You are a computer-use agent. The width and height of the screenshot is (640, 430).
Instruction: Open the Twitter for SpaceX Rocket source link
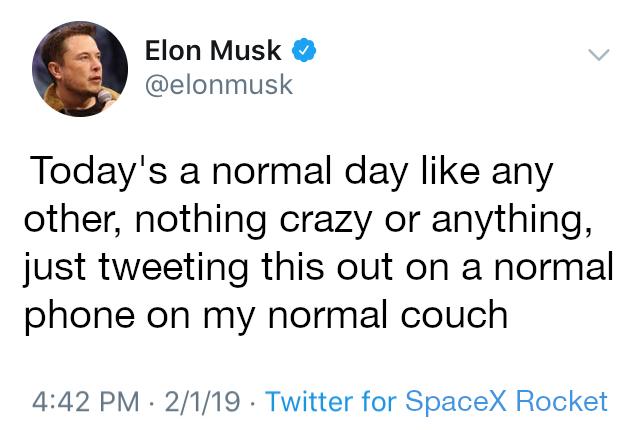point(436,401)
